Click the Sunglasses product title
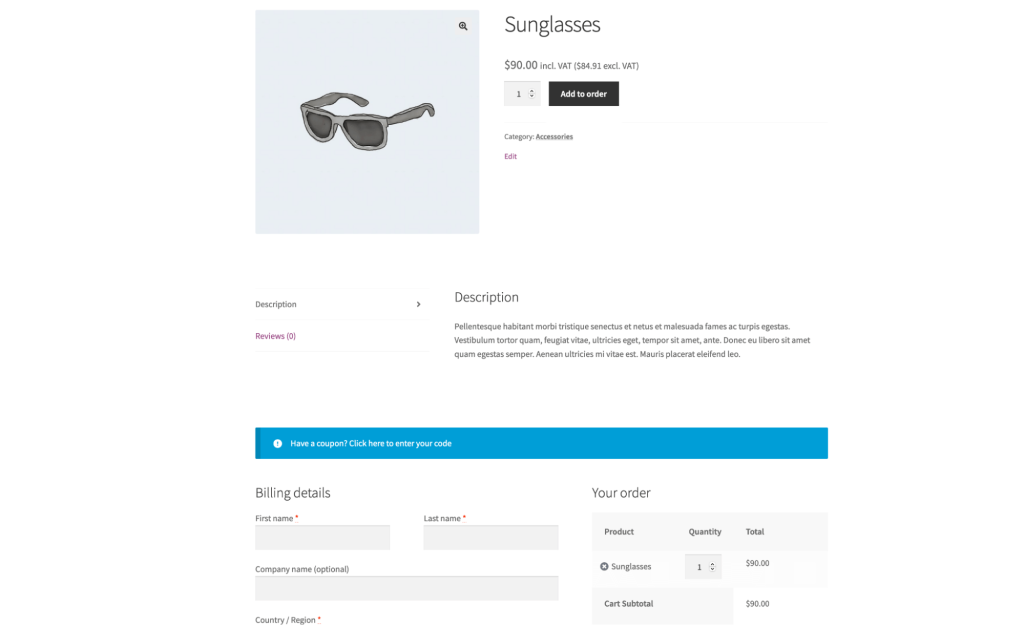 click(551, 24)
